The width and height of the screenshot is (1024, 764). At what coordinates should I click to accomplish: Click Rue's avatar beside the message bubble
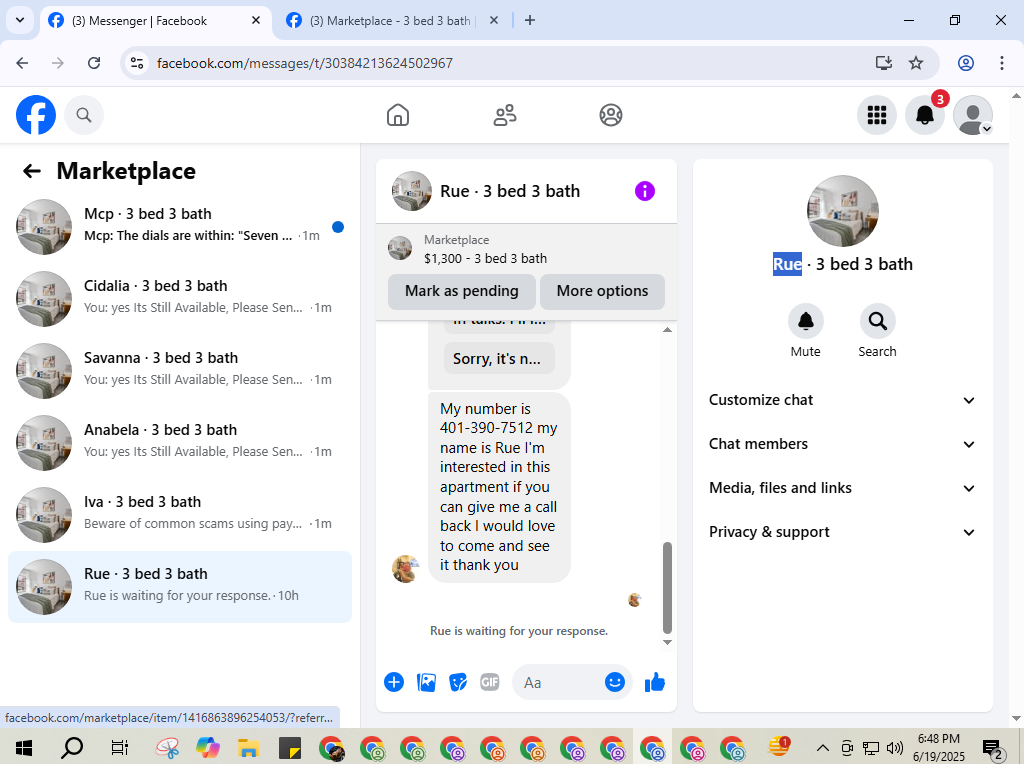pyautogui.click(x=405, y=569)
